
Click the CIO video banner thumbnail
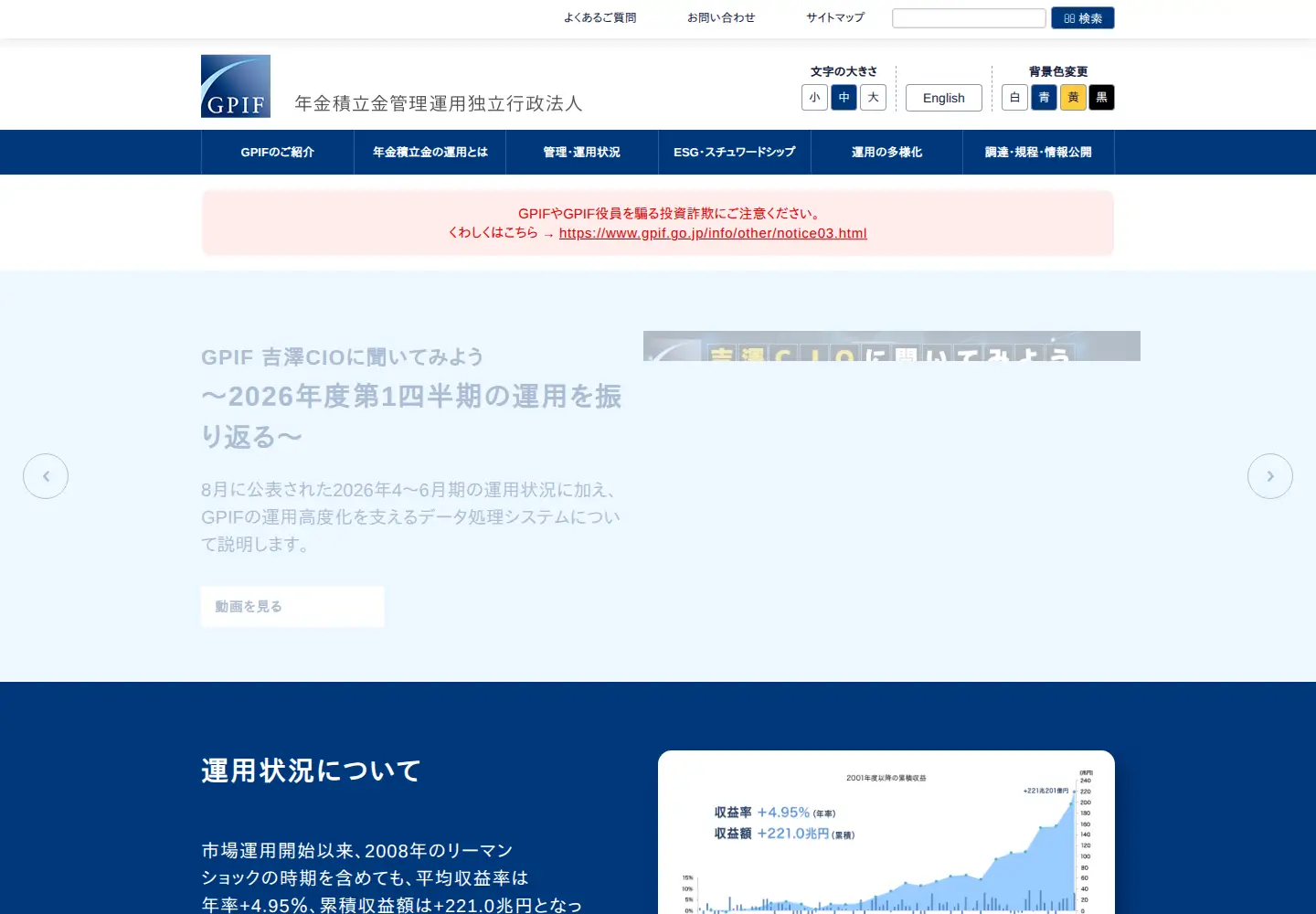coord(892,346)
